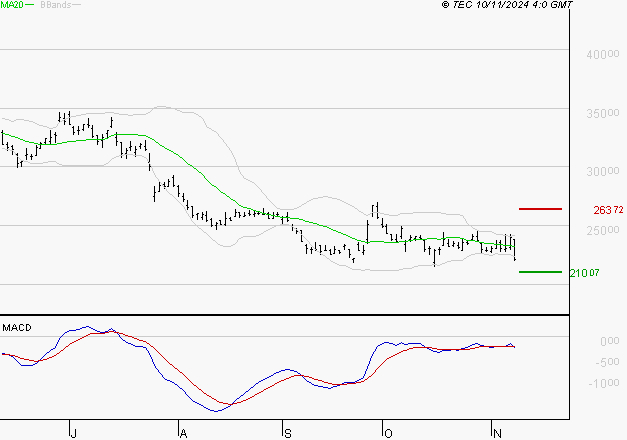Click the N month marker on time axis

(497, 433)
